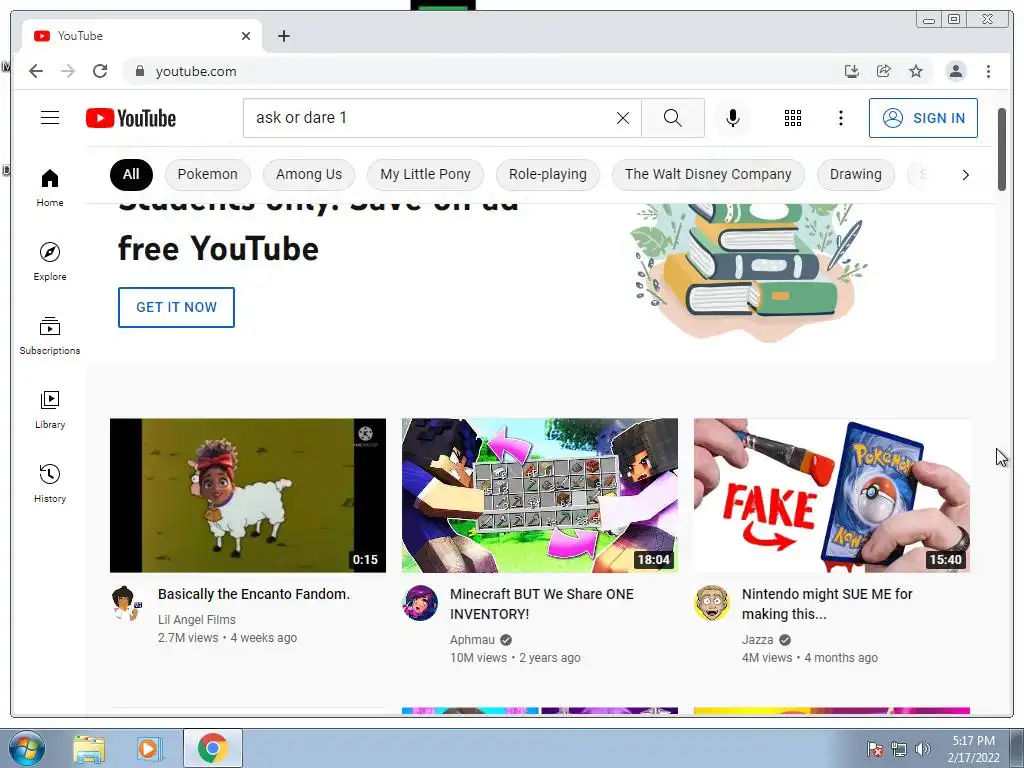Go to Home in the sidebar
Image resolution: width=1024 pixels, height=768 pixels.
50,188
